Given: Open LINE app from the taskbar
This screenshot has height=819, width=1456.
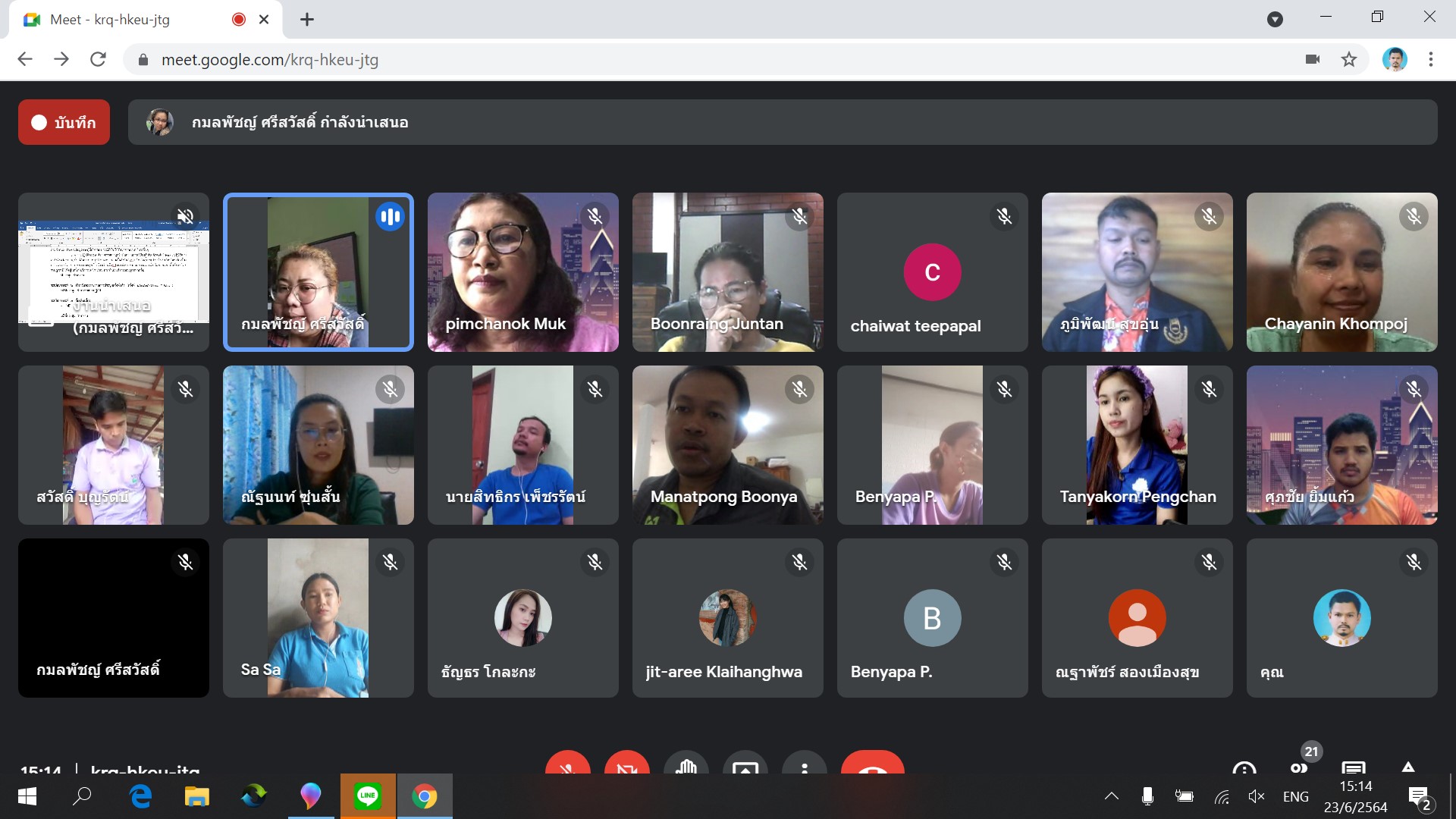Looking at the screenshot, I should (368, 796).
